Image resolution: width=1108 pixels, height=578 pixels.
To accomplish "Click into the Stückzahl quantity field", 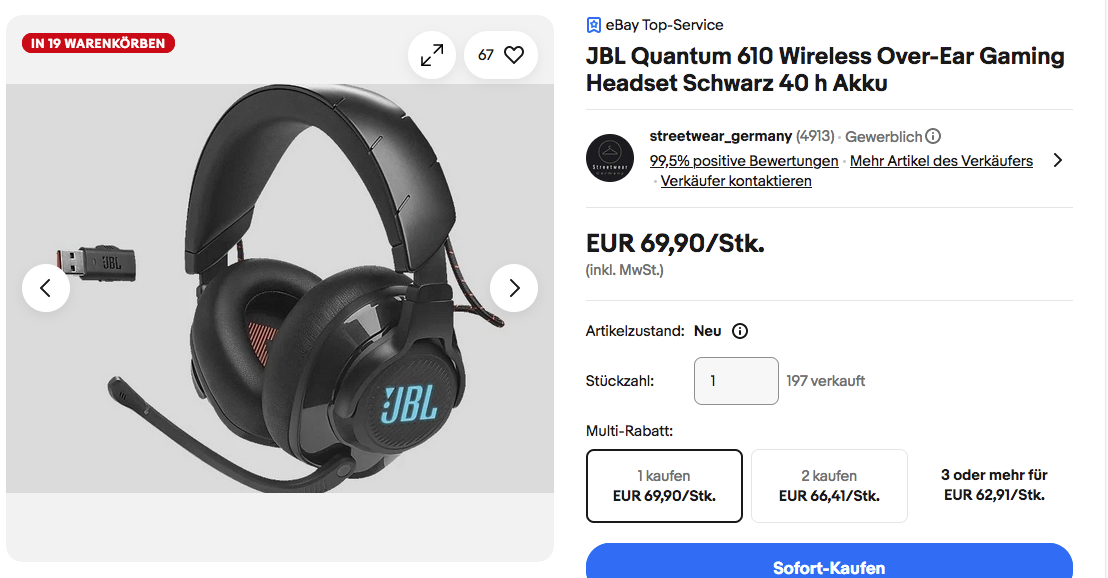I will pos(736,381).
